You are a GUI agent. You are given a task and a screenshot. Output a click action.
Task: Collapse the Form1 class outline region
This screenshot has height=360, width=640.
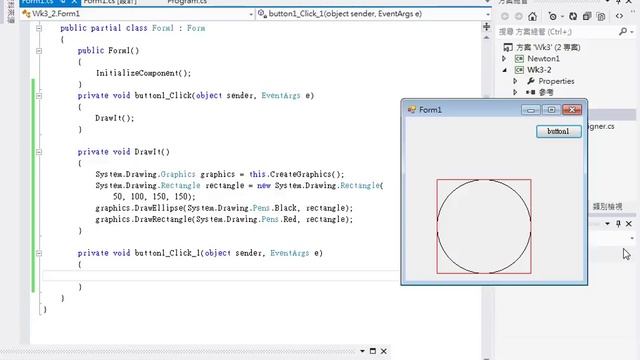pos(39,28)
